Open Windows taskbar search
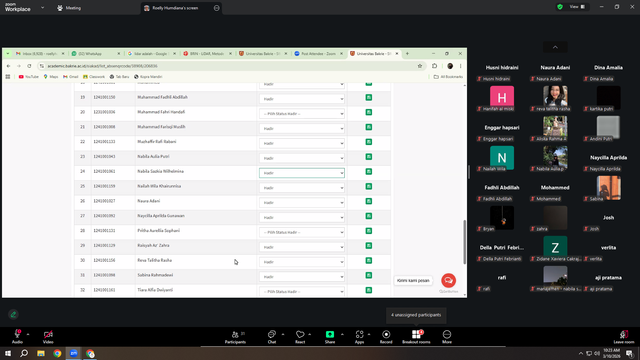640x360 pixels. pyautogui.click(x=24, y=353)
